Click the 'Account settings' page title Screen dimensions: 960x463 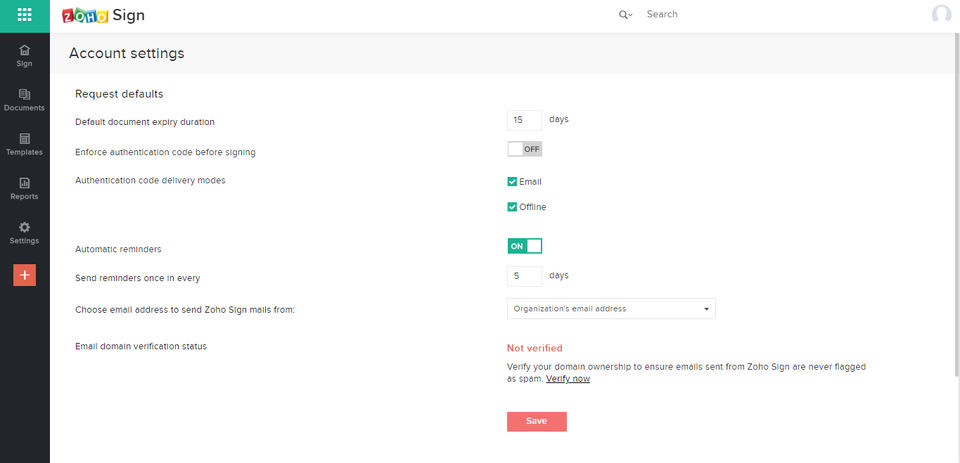point(127,53)
